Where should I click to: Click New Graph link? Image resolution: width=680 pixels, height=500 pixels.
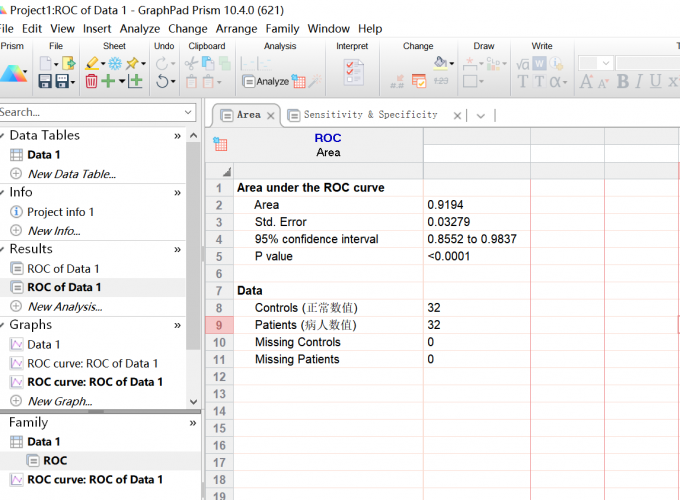60,401
